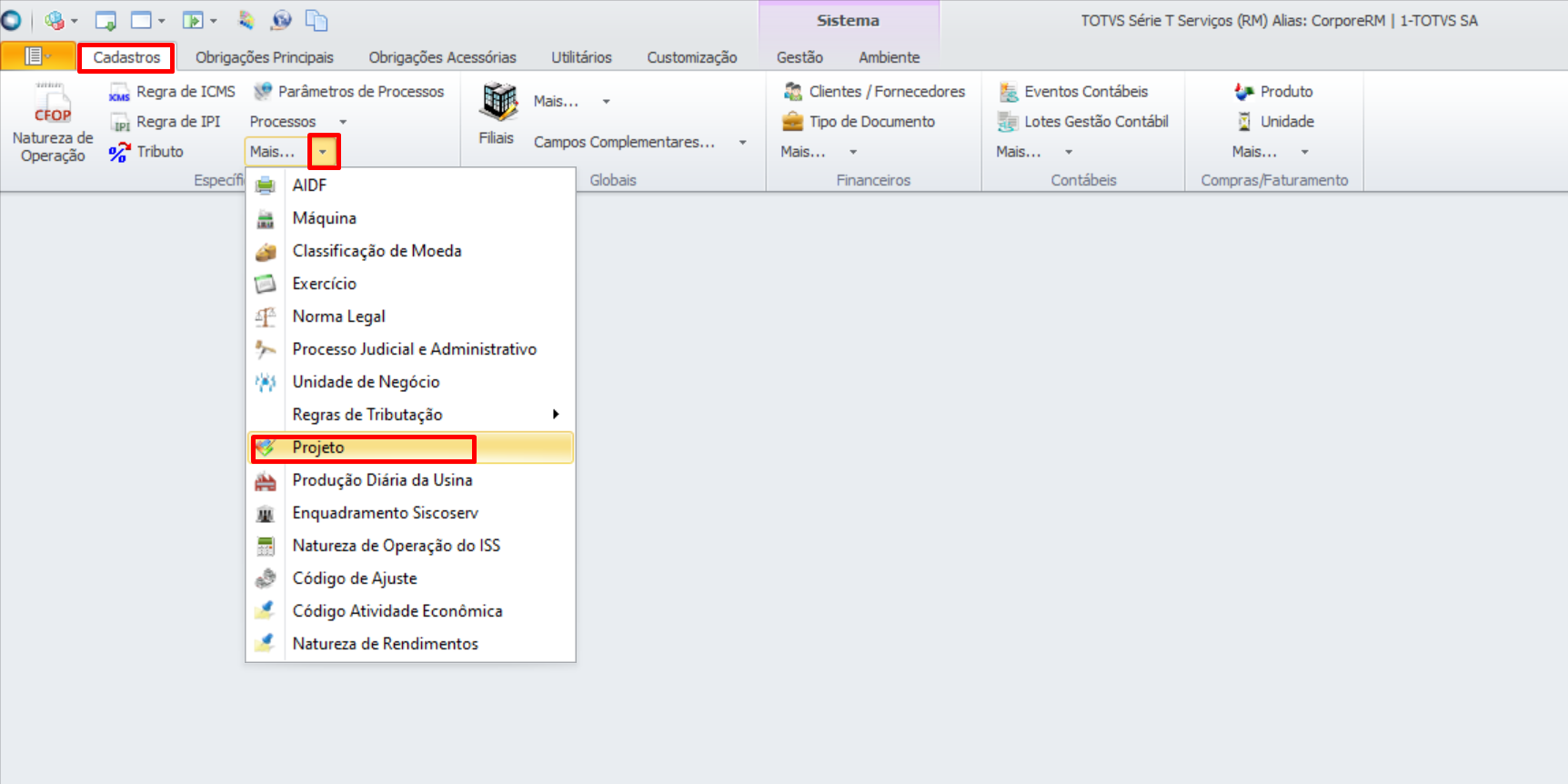Click the Unidade hourglass icon
This screenshot has width=1568, height=784.
[1244, 121]
